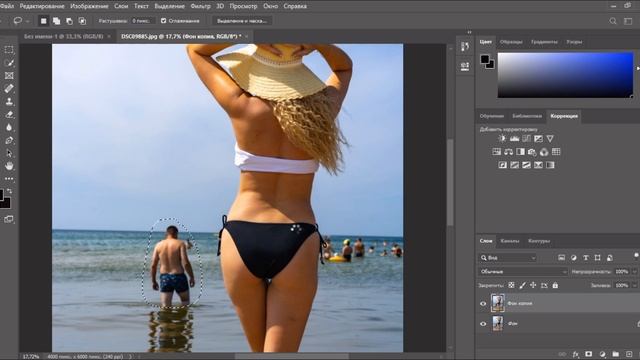This screenshot has width=640, height=360.
Task: Select the Frame tool with crossed box
Action: click(x=9, y=76)
